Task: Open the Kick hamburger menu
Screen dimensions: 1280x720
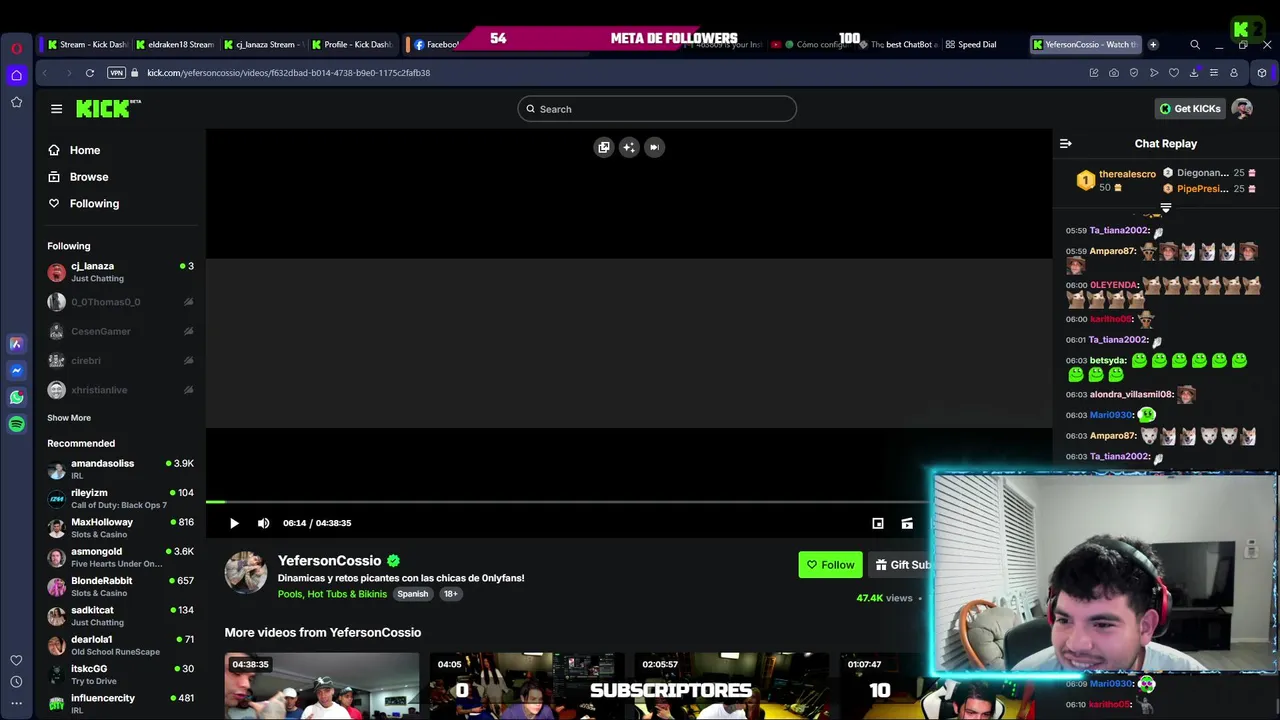Action: (x=56, y=109)
